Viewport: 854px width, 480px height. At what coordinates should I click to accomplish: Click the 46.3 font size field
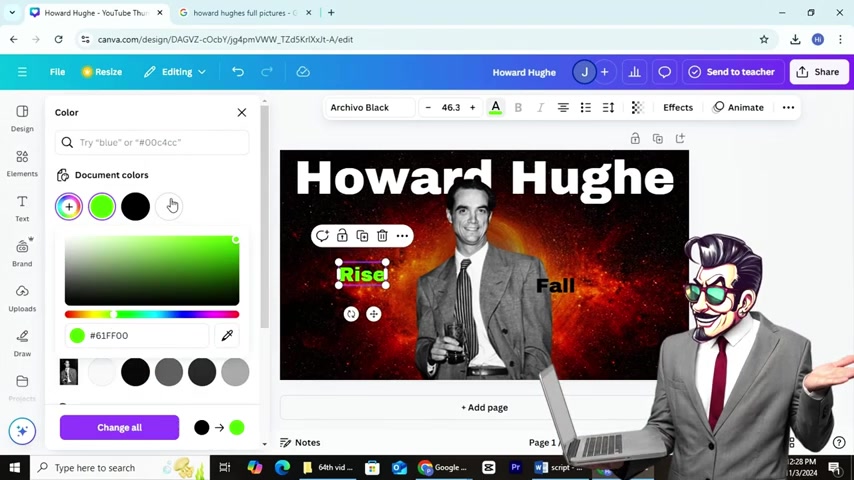click(450, 107)
